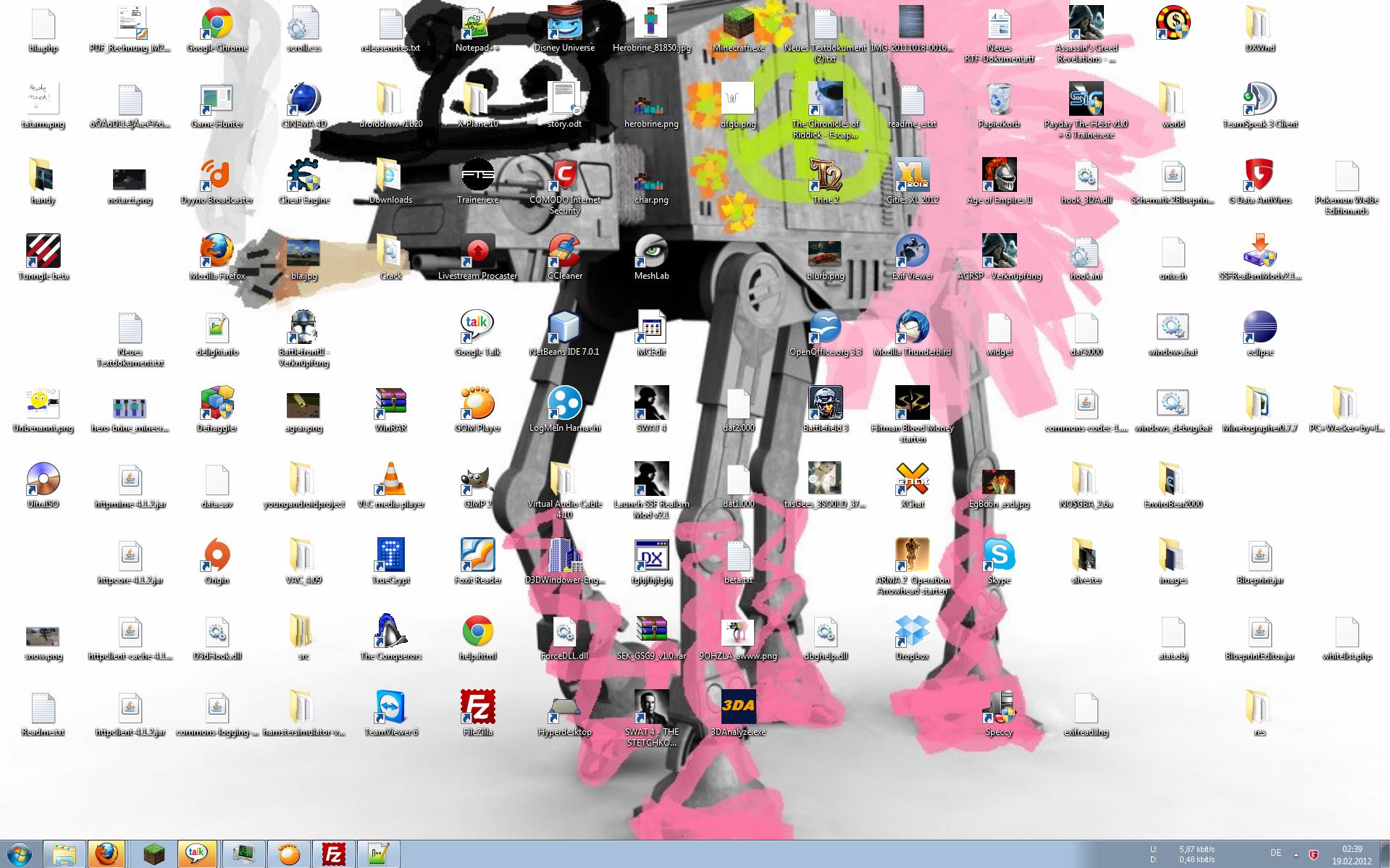Screen dimensions: 1390x868
Task: Launch Age of Empires II icon
Action: (x=999, y=182)
